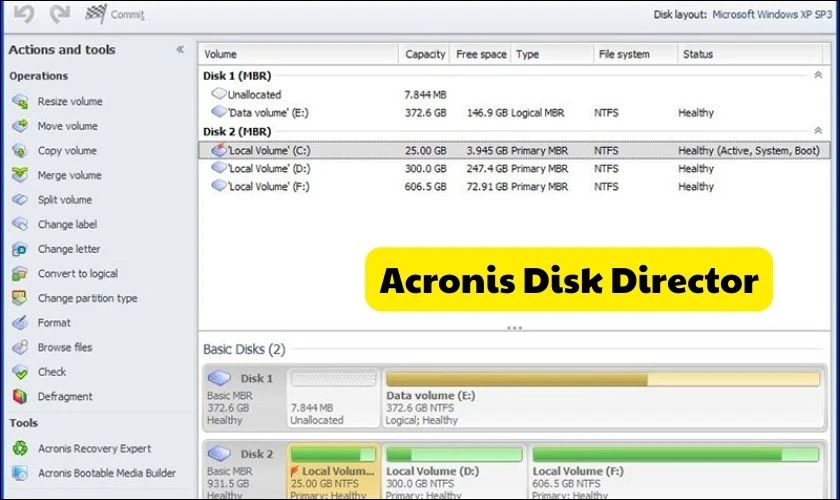Click the 'Data volume' (E:) disk icon

pos(219,112)
